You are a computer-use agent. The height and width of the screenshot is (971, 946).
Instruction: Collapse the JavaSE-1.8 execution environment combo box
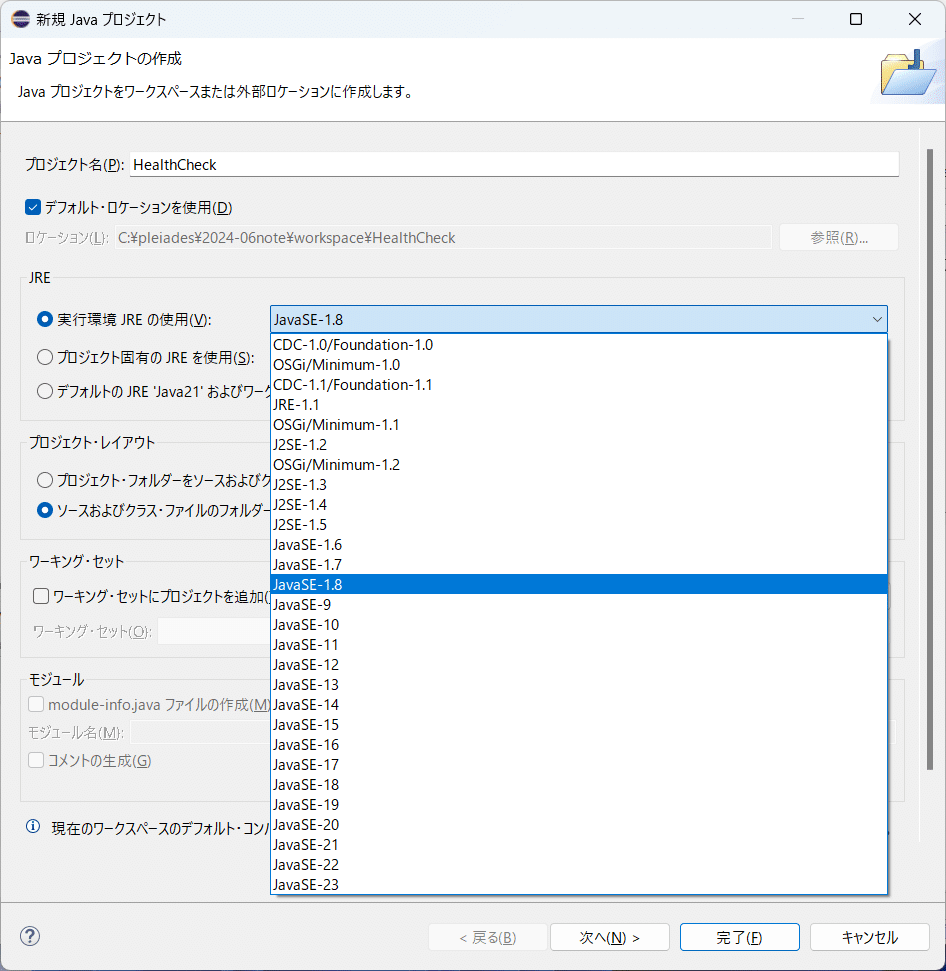[x=578, y=320]
